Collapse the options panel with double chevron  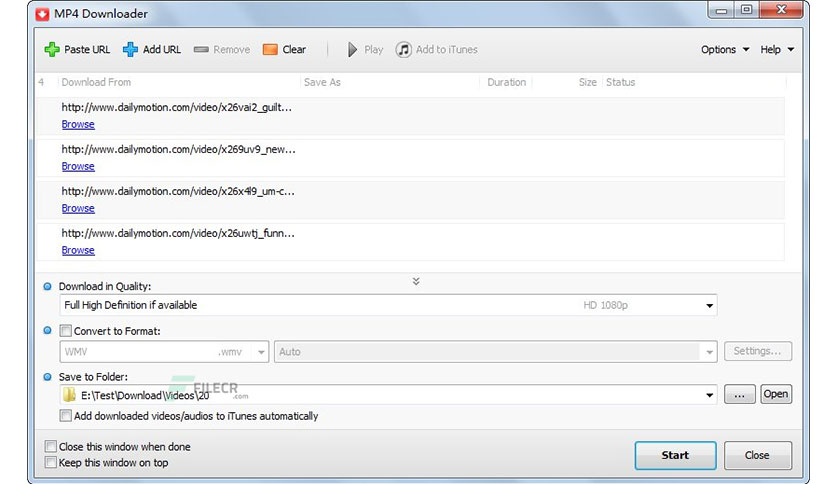coord(416,282)
